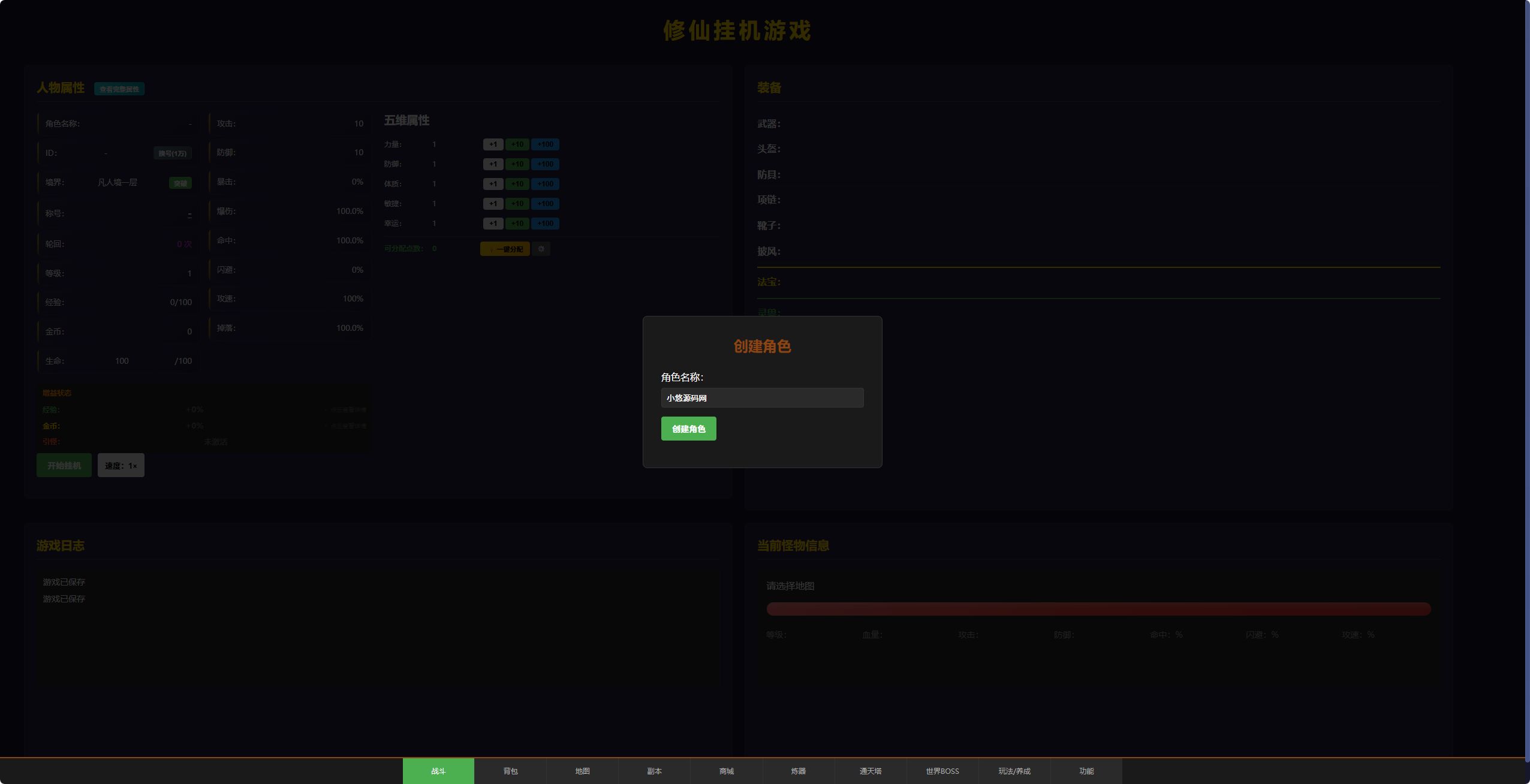This screenshot has width=1530, height=784.
Task: Open the 世界BOSS tab
Action: 942,771
